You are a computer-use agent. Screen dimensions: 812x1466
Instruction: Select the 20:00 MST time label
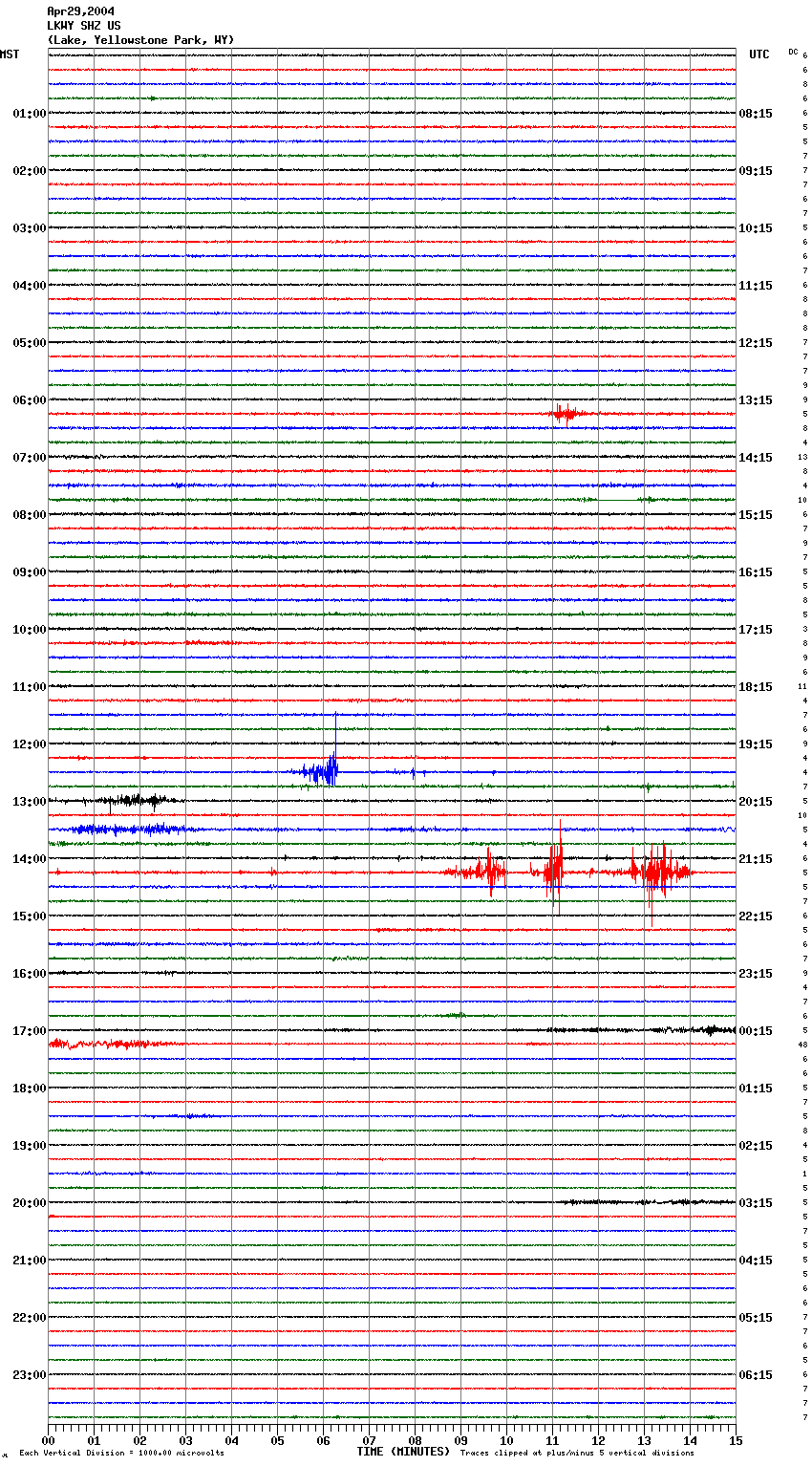(x=29, y=1203)
